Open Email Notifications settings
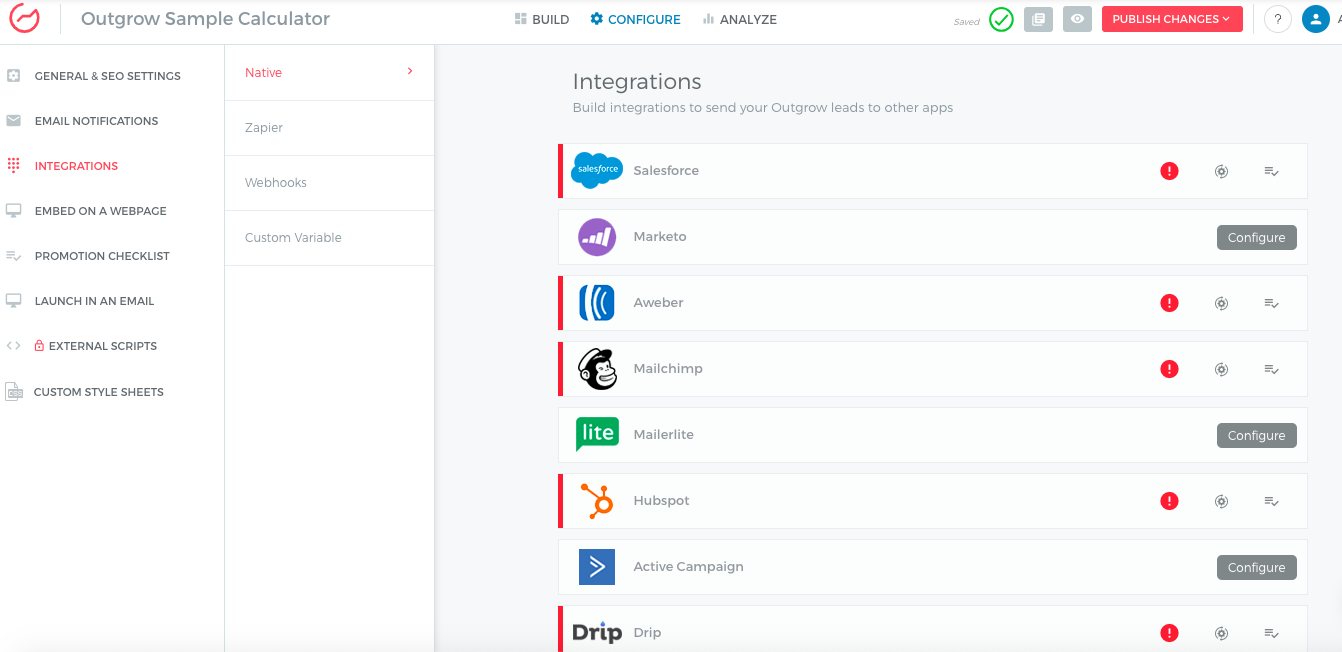1342x652 pixels. [x=96, y=121]
